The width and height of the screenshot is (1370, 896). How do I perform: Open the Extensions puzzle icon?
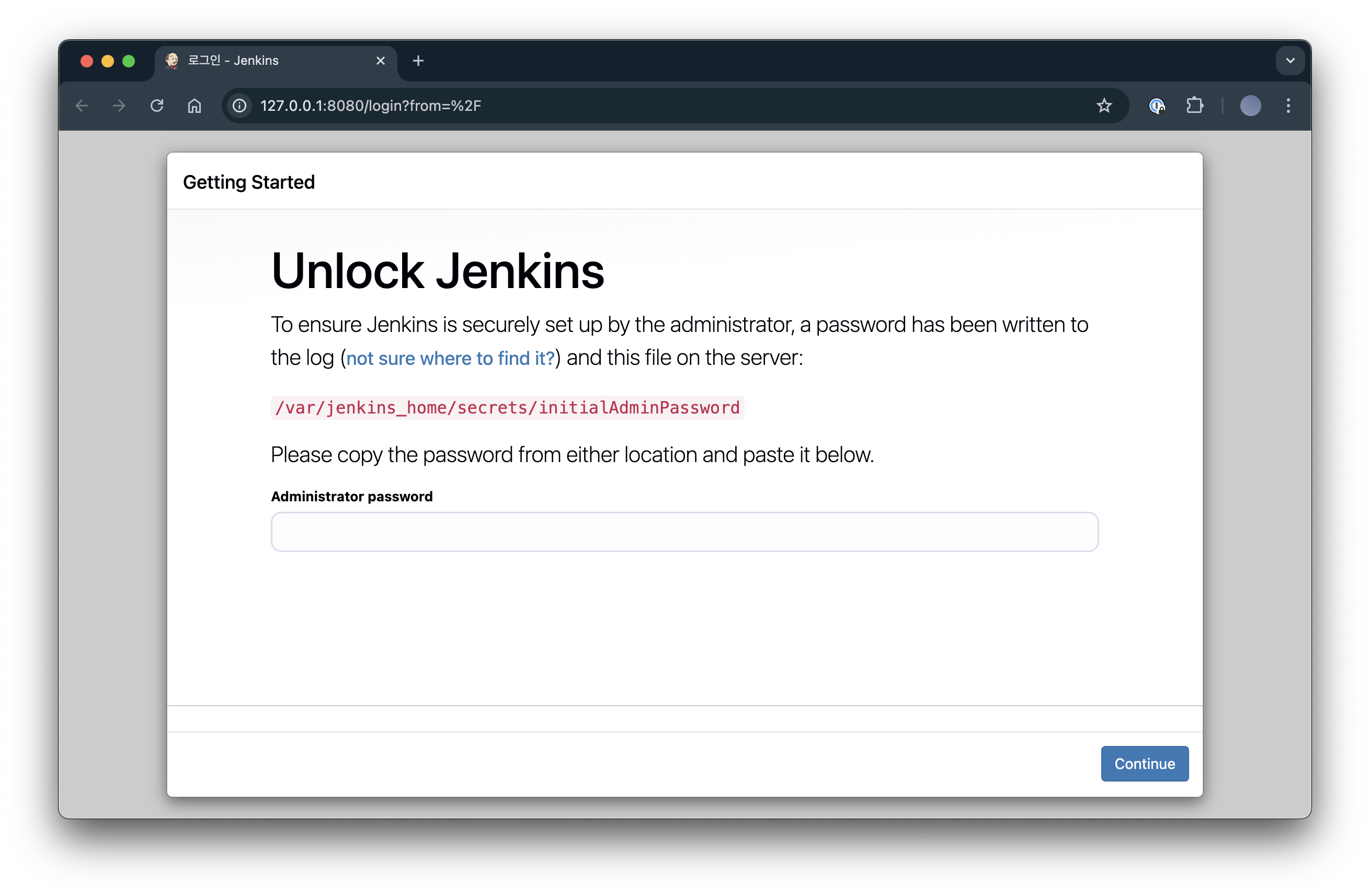(1194, 106)
